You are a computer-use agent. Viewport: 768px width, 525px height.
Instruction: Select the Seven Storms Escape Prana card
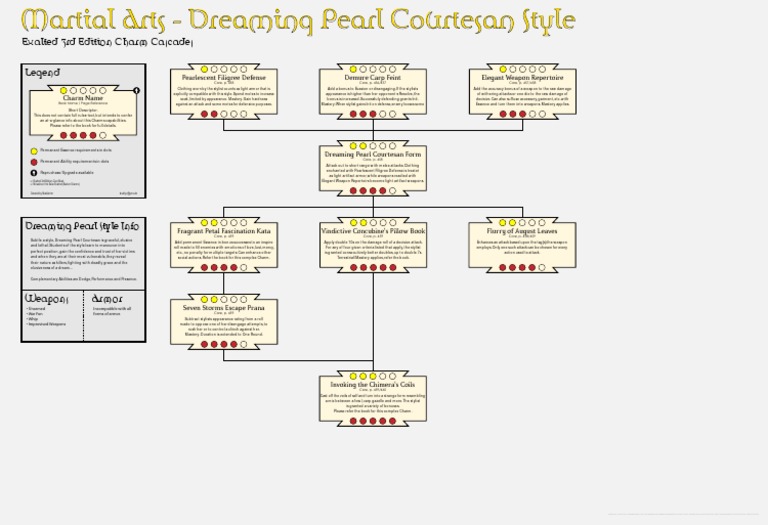224,322
